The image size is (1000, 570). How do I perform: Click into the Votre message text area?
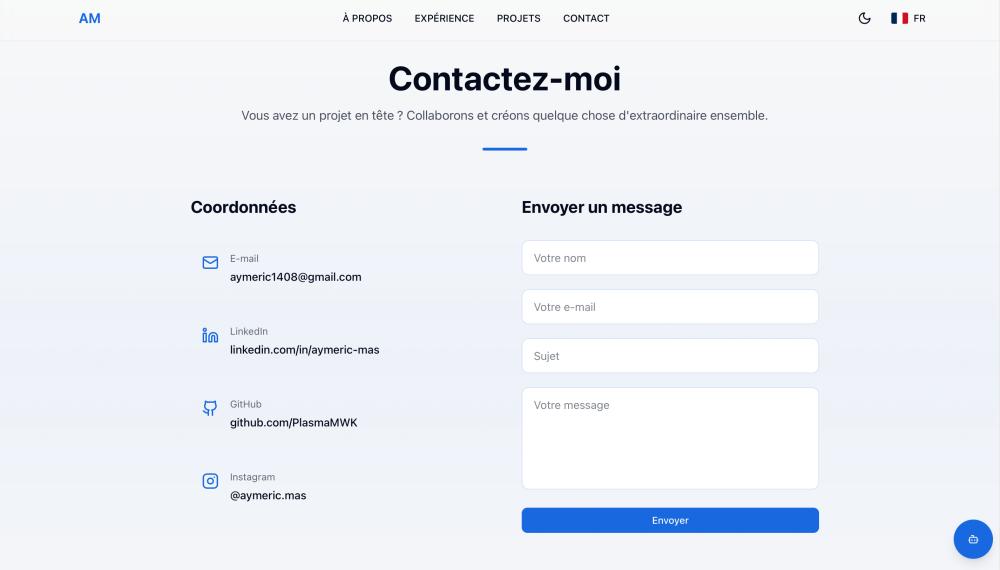(670, 438)
